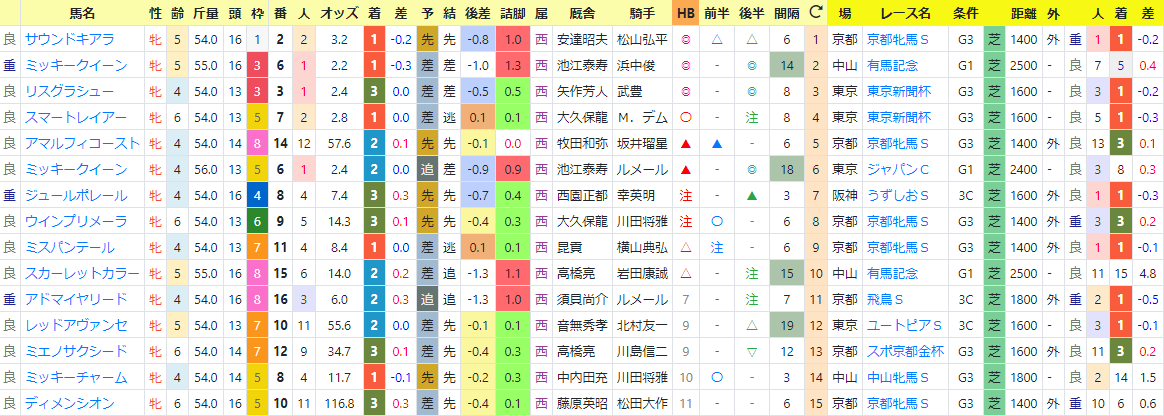
Task: Click the green inverted triangle for ミエノサクシード
Action: tap(752, 351)
